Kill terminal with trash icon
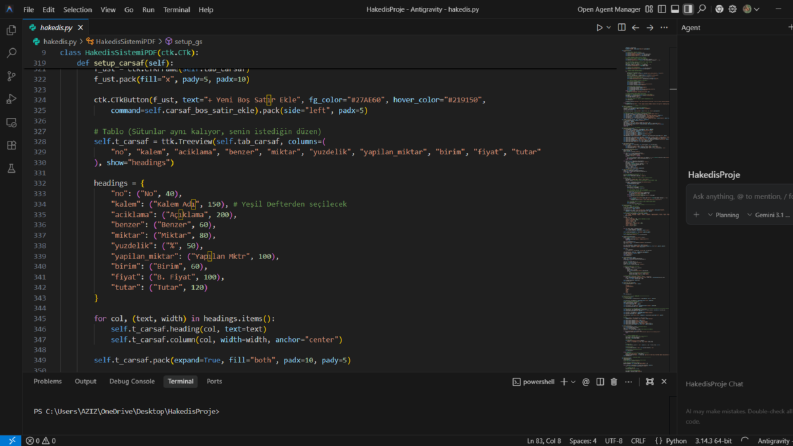The image size is (793, 446). click(x=614, y=382)
